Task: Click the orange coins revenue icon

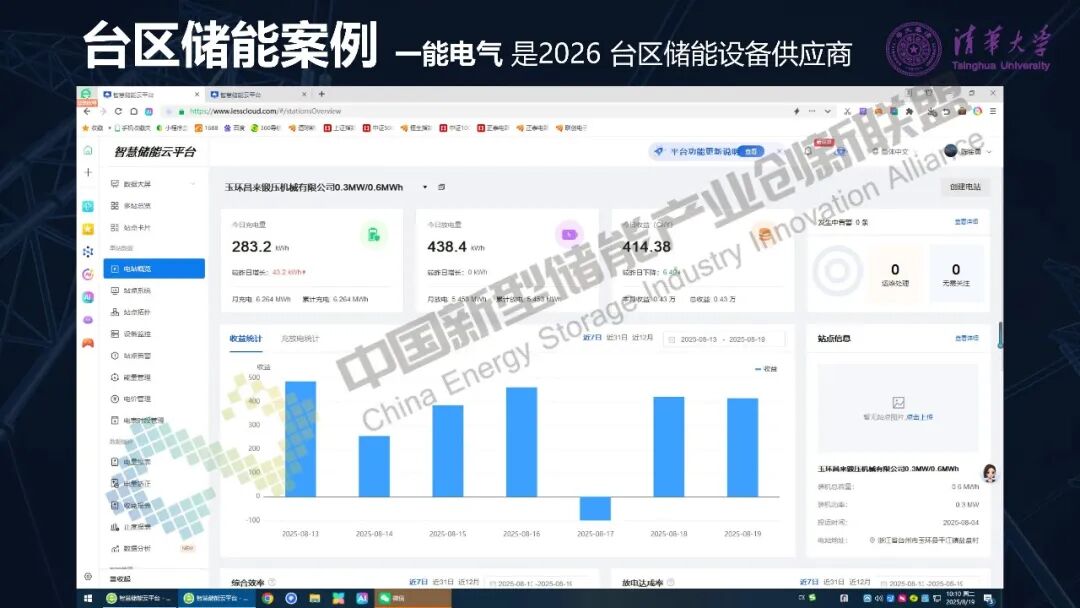Action: pyautogui.click(x=764, y=235)
